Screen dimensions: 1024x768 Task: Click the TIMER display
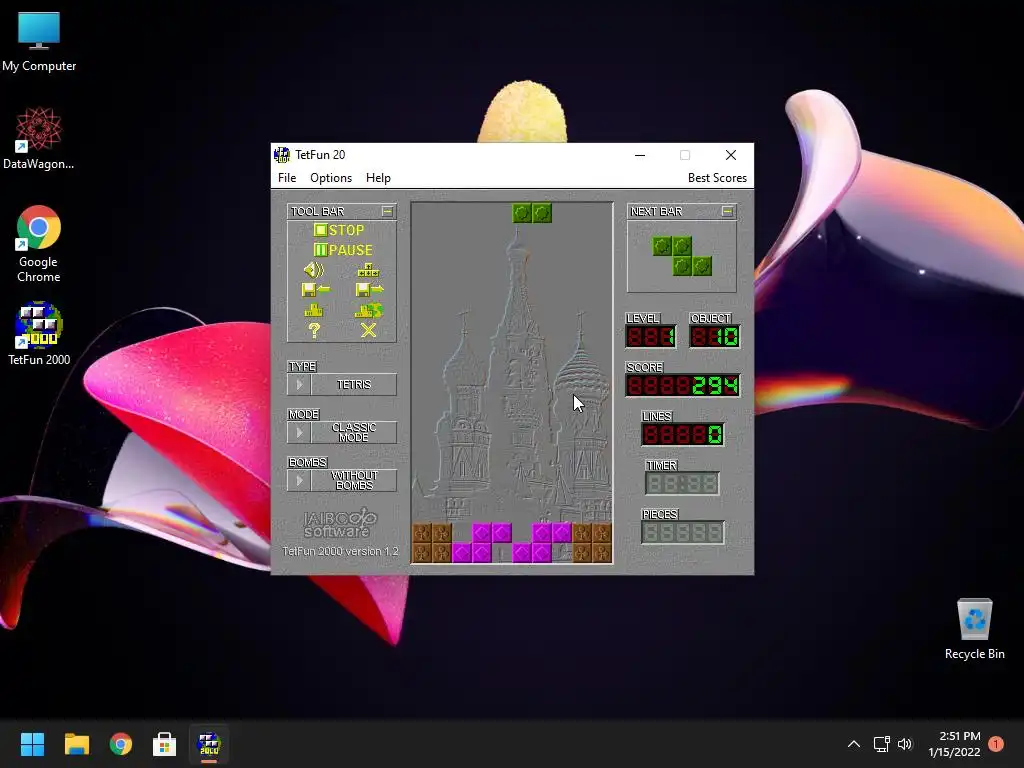pyautogui.click(x=682, y=483)
